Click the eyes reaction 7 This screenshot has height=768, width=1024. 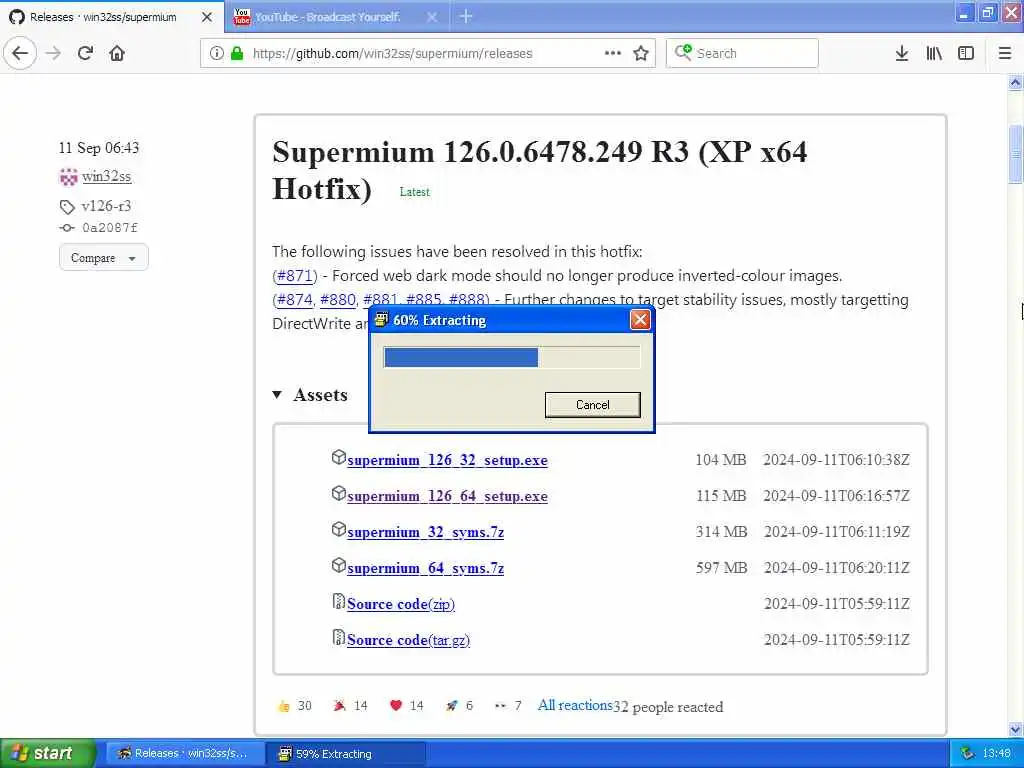click(x=508, y=706)
